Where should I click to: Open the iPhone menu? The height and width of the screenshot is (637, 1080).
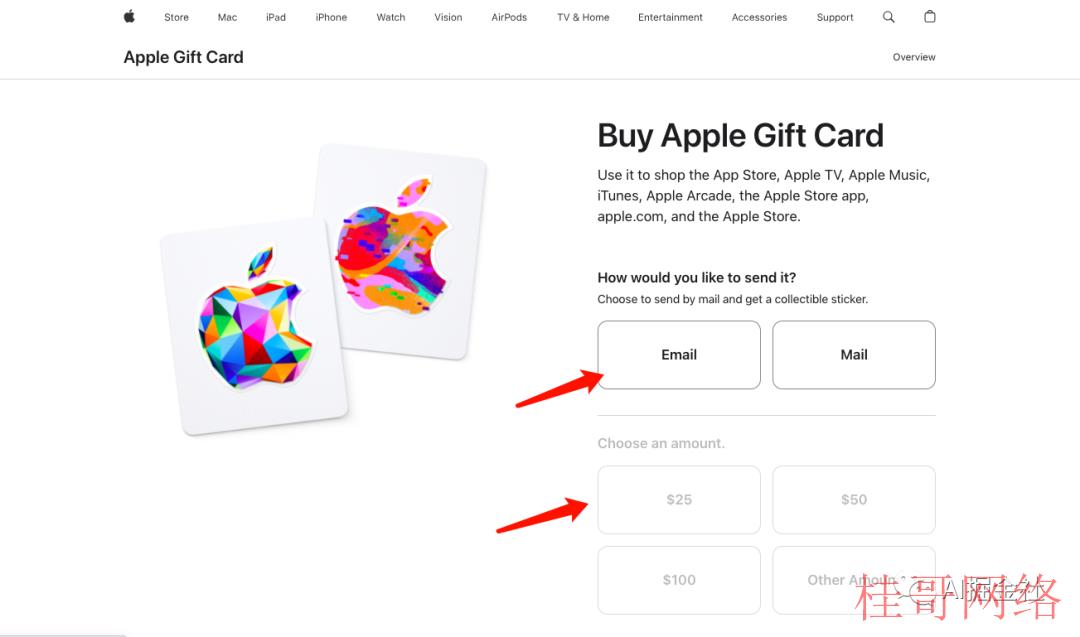(331, 17)
